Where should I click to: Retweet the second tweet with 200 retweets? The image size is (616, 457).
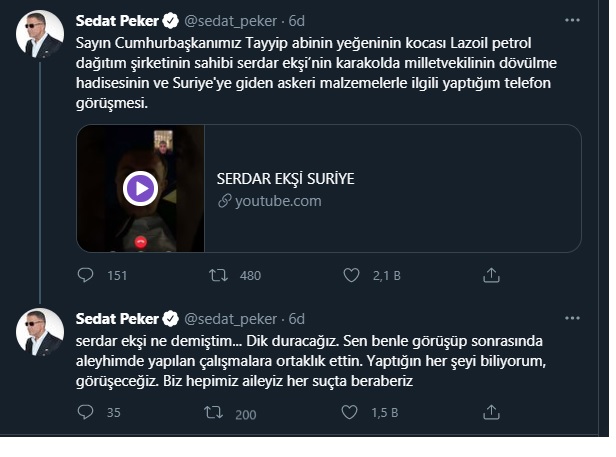(x=215, y=412)
